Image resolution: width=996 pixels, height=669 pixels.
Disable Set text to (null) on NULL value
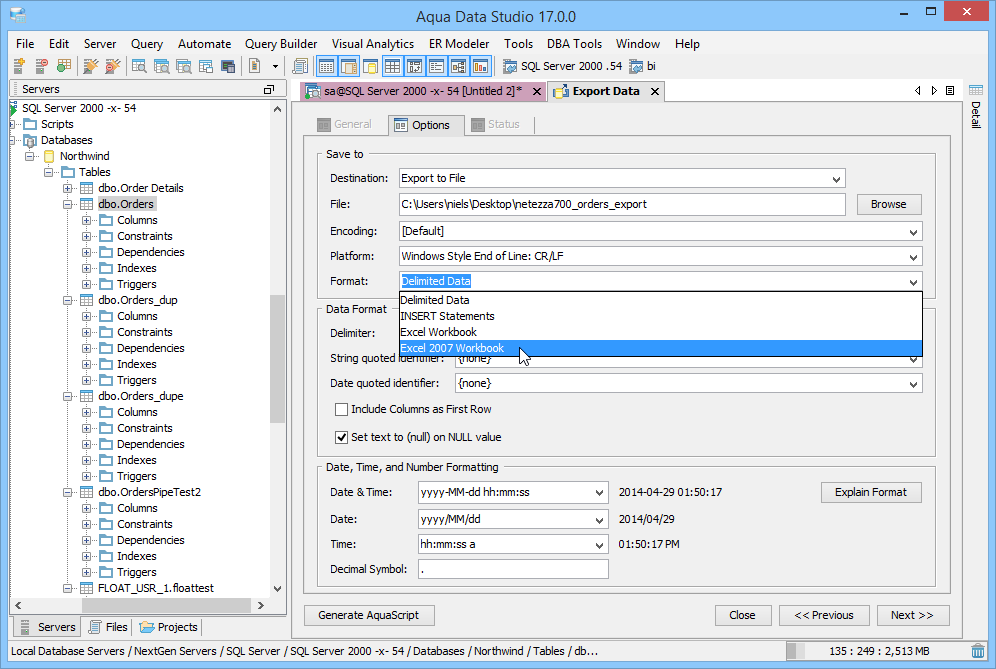click(x=342, y=437)
